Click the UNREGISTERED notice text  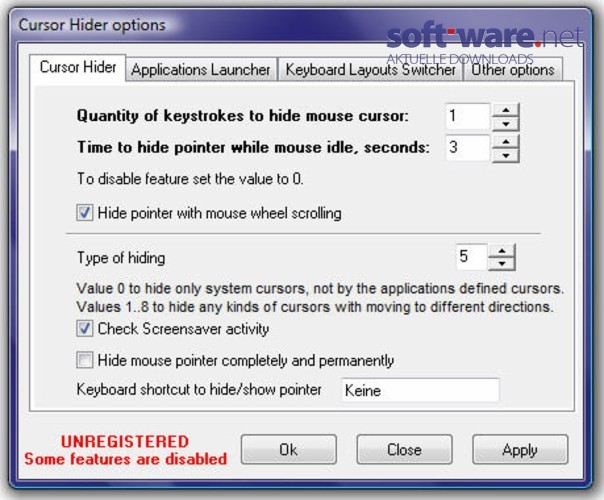[x=125, y=441]
